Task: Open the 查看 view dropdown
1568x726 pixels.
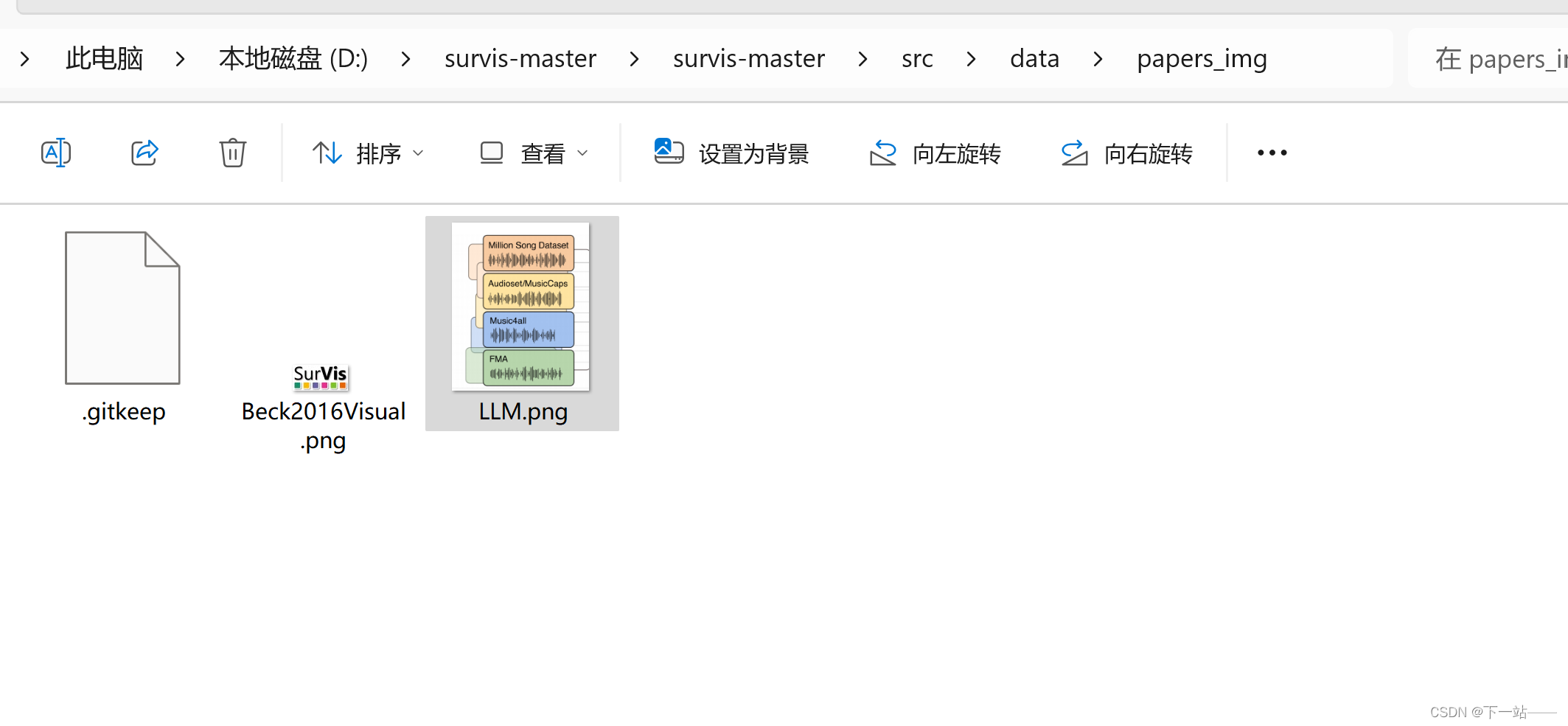Action: (534, 153)
